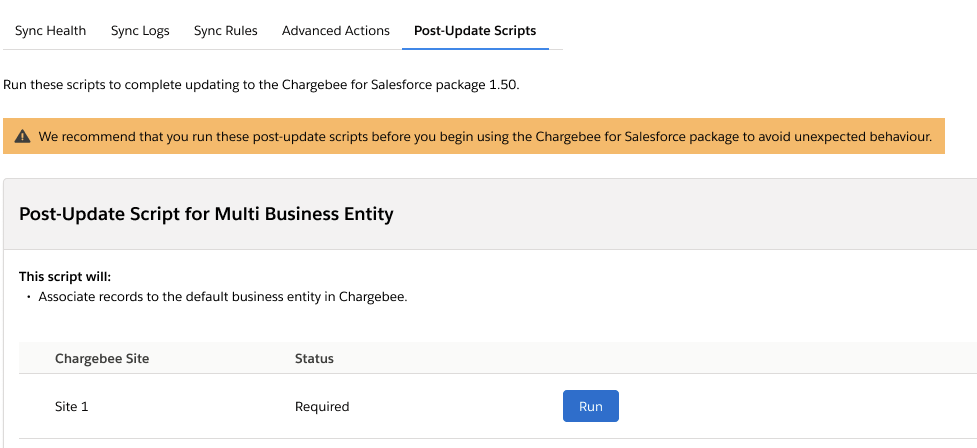The width and height of the screenshot is (977, 448).
Task: Click the empty column header above Run
Action: point(700,358)
